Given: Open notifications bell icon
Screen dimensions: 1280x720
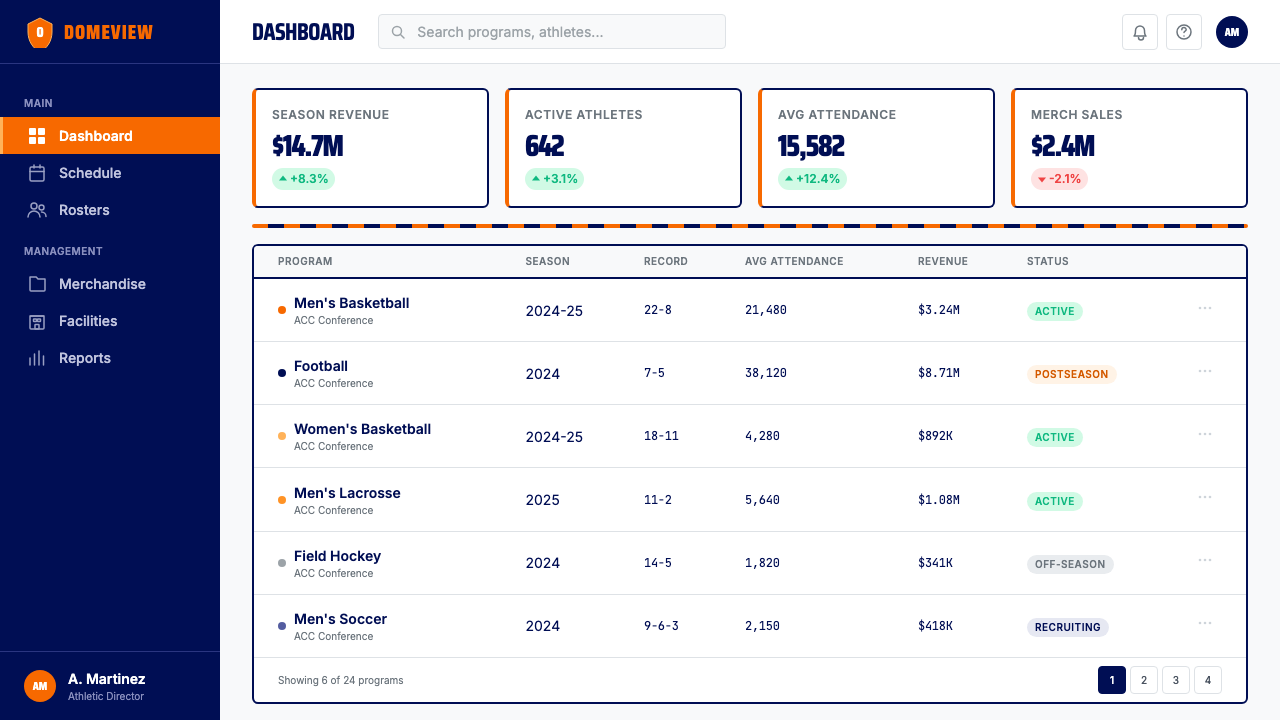Looking at the screenshot, I should pyautogui.click(x=1140, y=32).
